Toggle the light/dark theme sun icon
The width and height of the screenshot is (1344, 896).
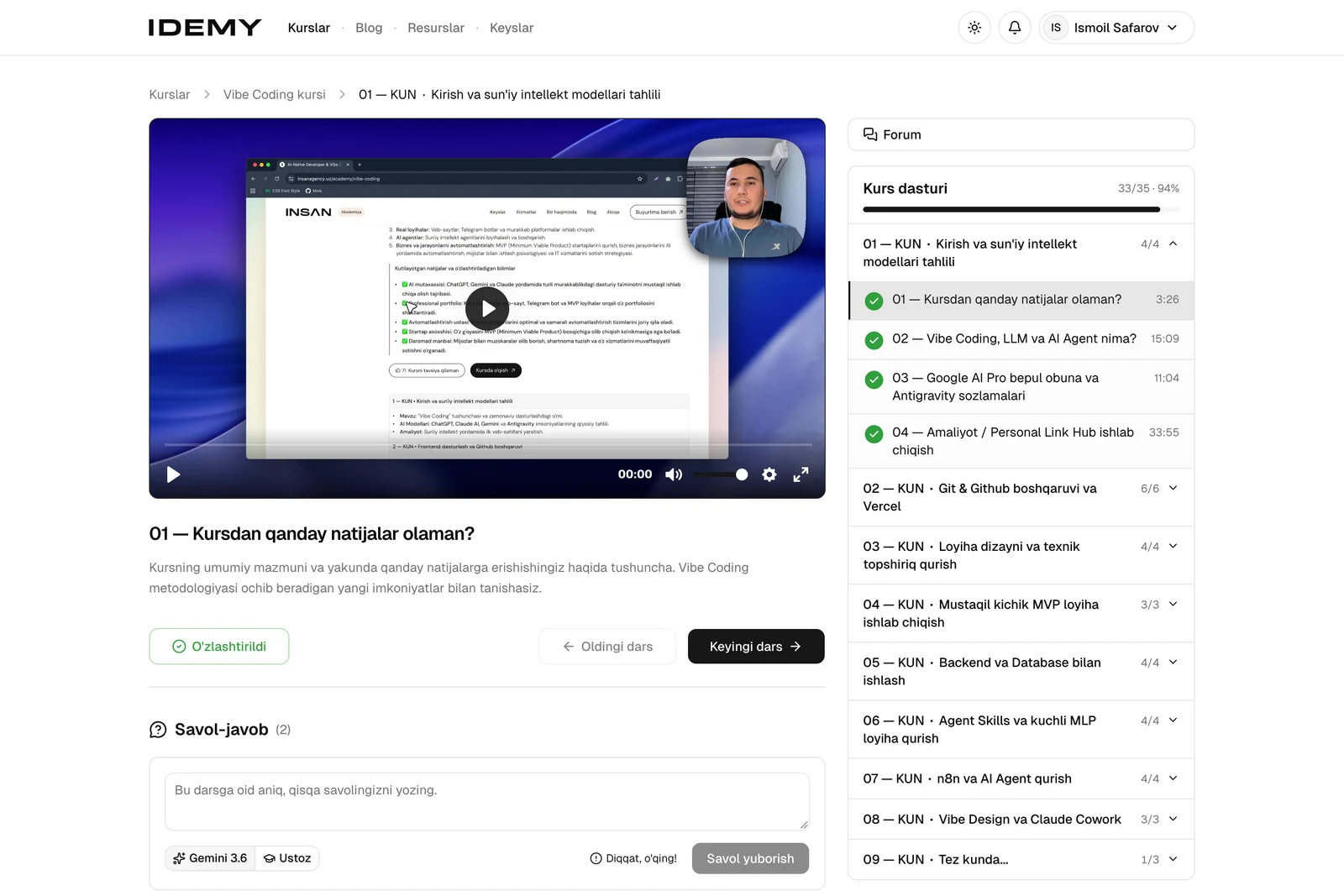click(x=974, y=28)
